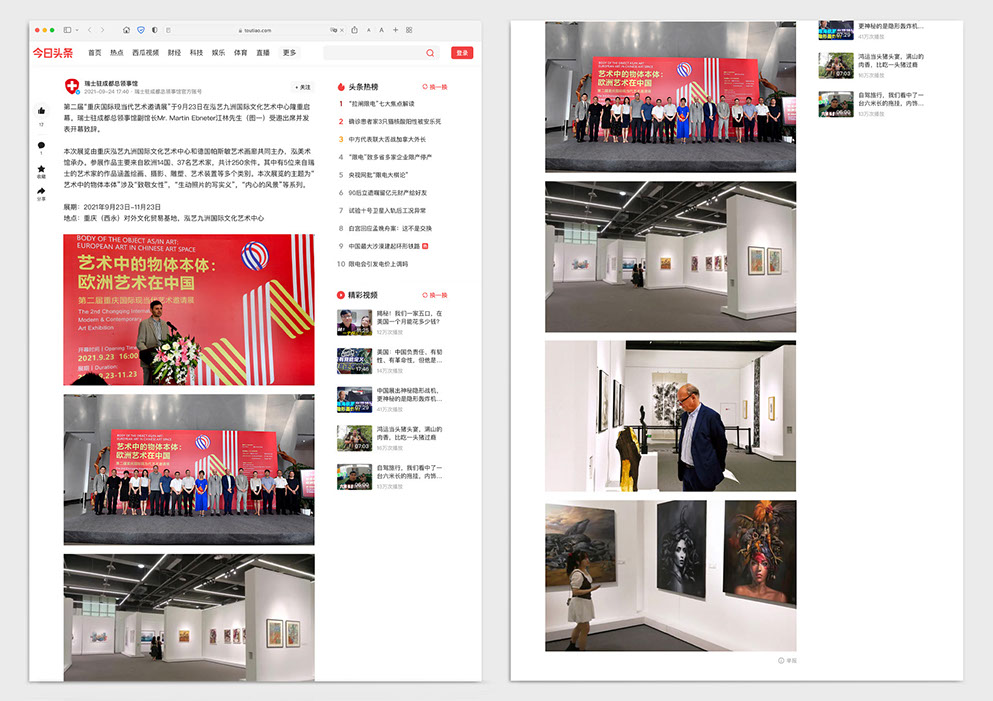Open the 首页 navigation item
993x701 pixels.
click(x=94, y=53)
